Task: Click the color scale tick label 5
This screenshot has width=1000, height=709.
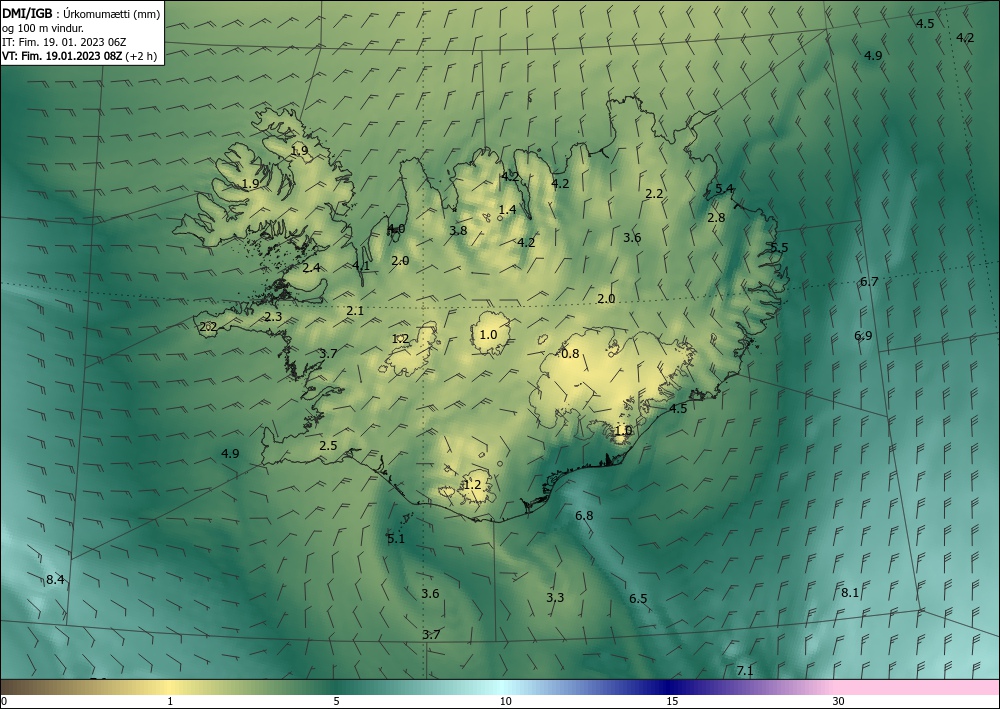Action: pos(336,701)
